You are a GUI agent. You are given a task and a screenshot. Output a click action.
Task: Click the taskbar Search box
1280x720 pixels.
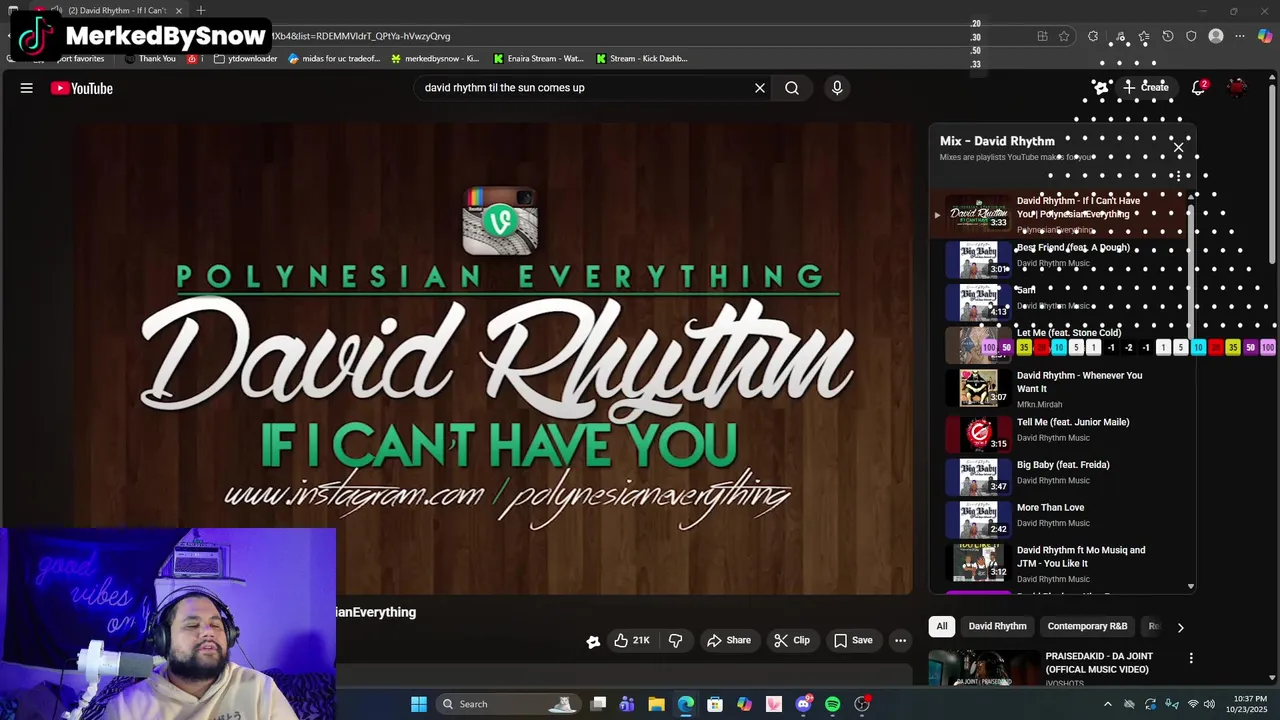pos(508,704)
